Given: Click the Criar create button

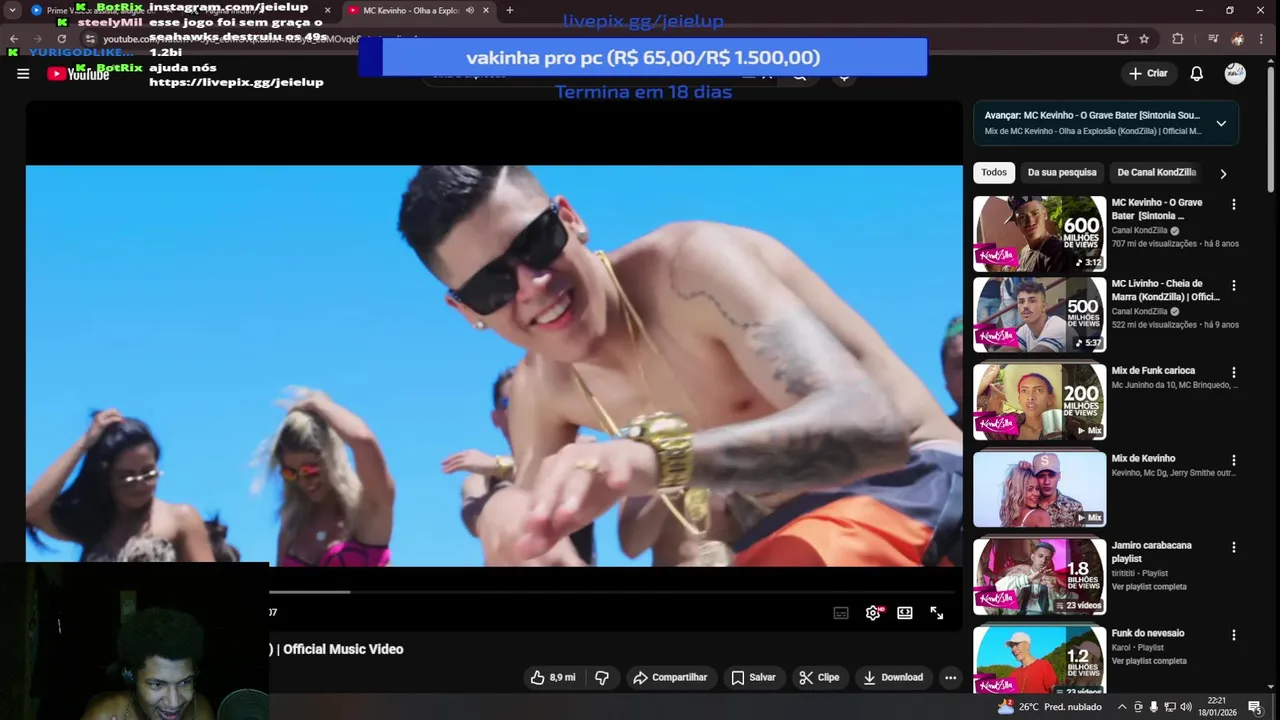Looking at the screenshot, I should 1148,73.
